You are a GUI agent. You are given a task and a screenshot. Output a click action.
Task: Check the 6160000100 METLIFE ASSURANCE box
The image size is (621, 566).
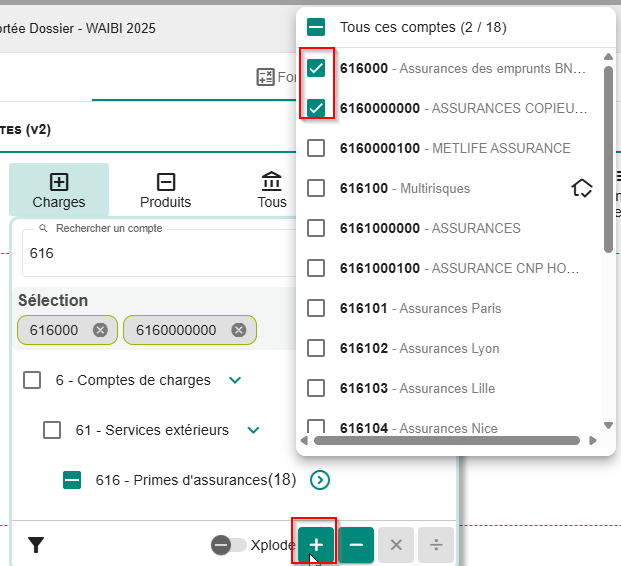point(316,148)
